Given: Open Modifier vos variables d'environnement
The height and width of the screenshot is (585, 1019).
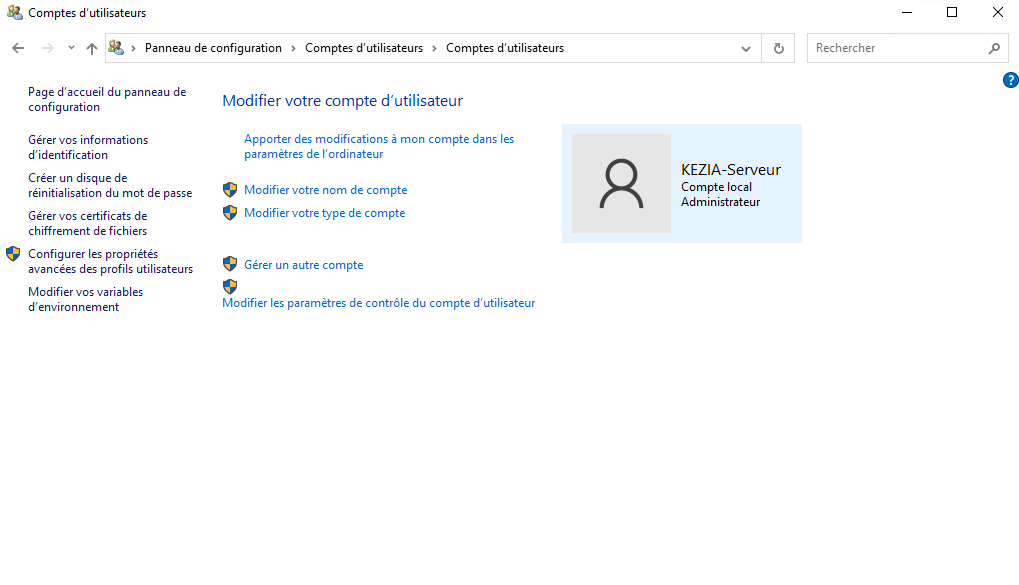Looking at the screenshot, I should pyautogui.click(x=85, y=299).
